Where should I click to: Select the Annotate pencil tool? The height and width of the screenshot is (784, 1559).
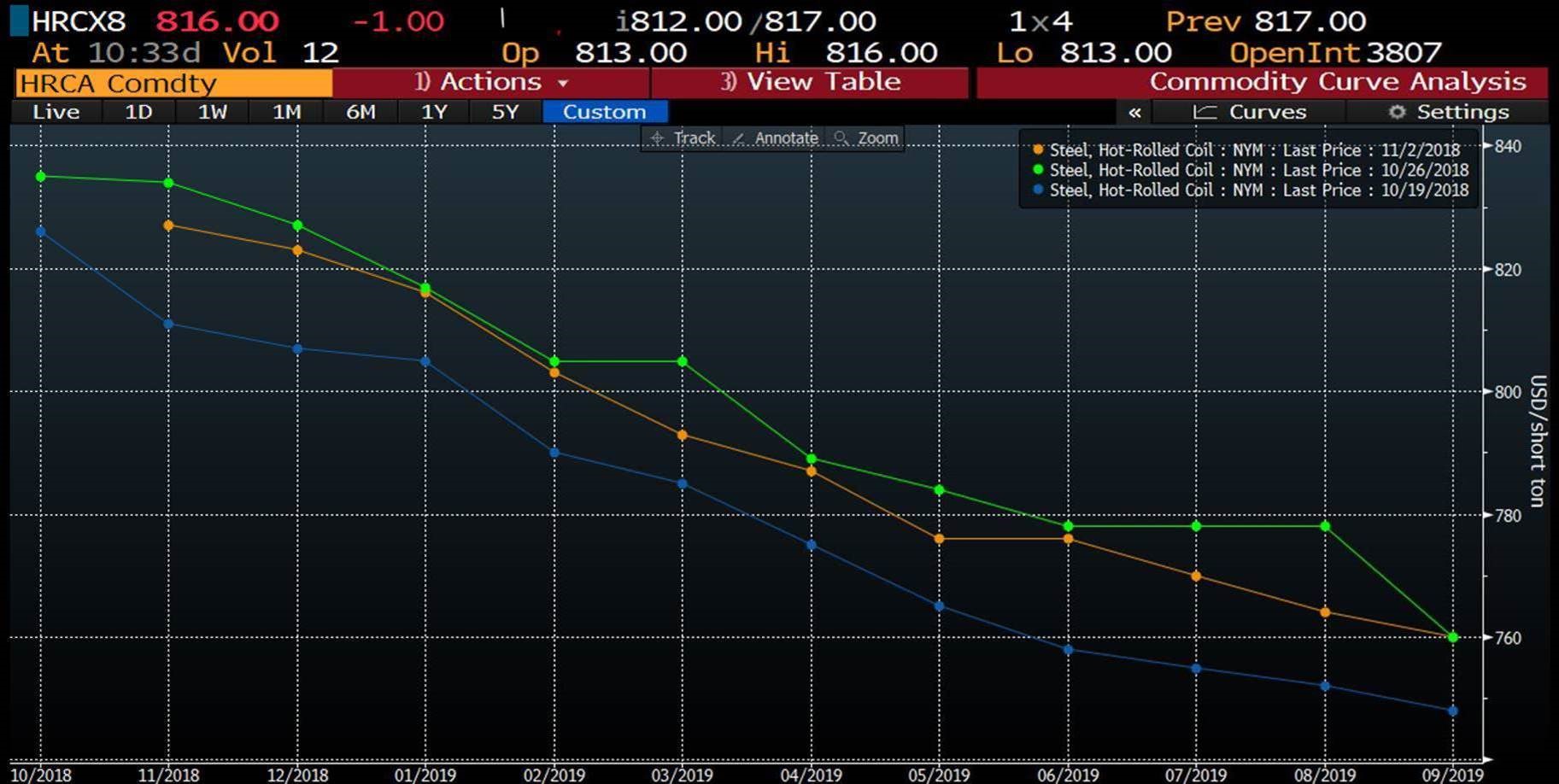tap(776, 138)
